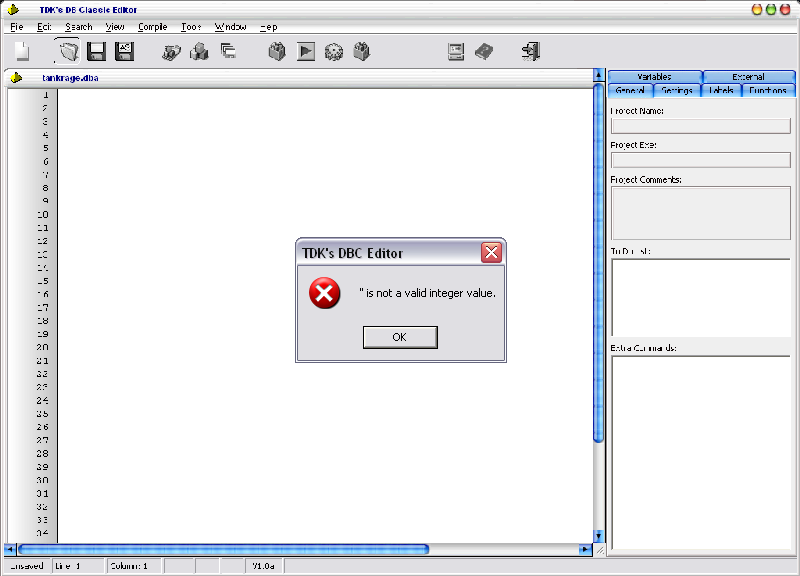Click the editor's vertical scrollbar down arrow
Viewport: 800px width, 576px height.
tap(598, 536)
